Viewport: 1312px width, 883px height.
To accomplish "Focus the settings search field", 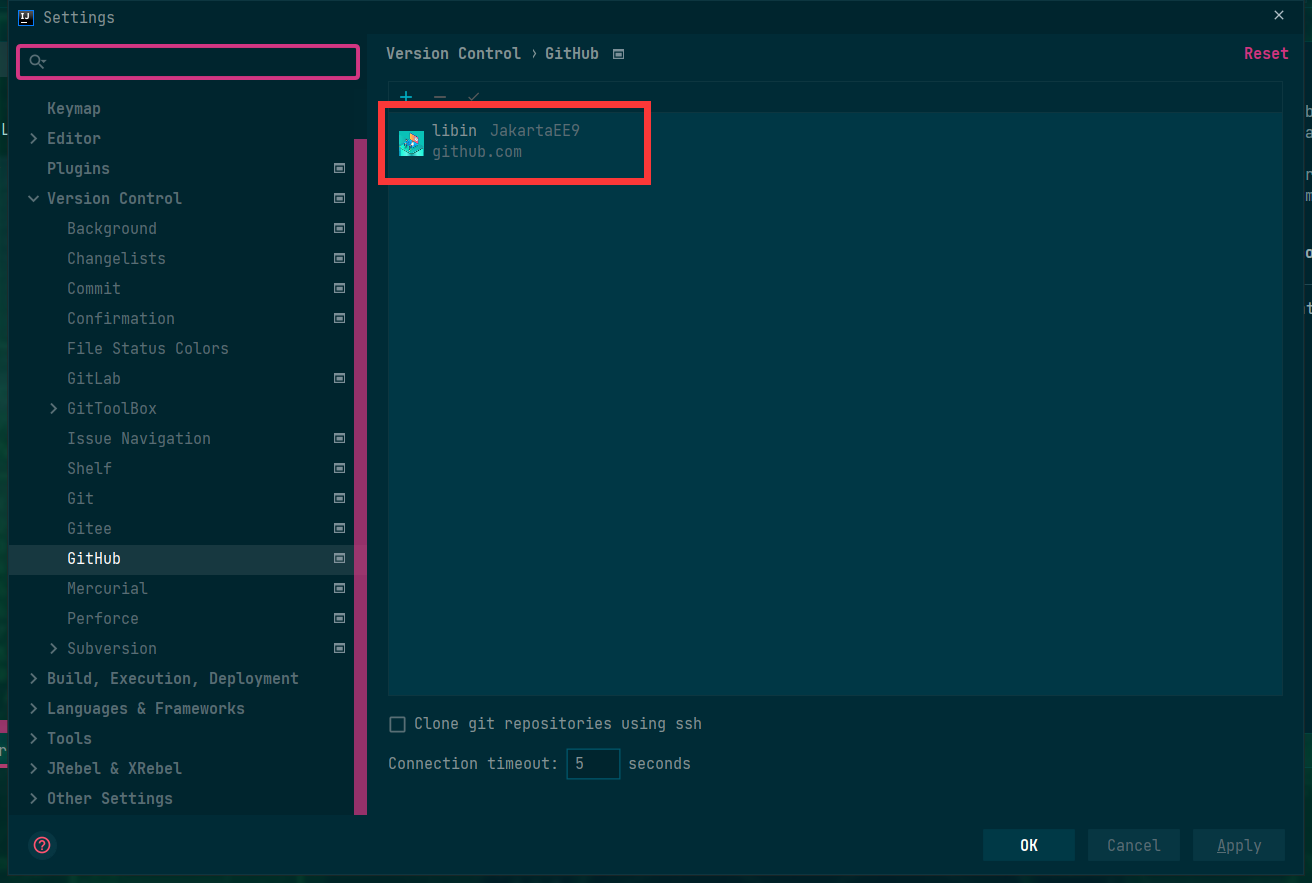I will point(188,62).
